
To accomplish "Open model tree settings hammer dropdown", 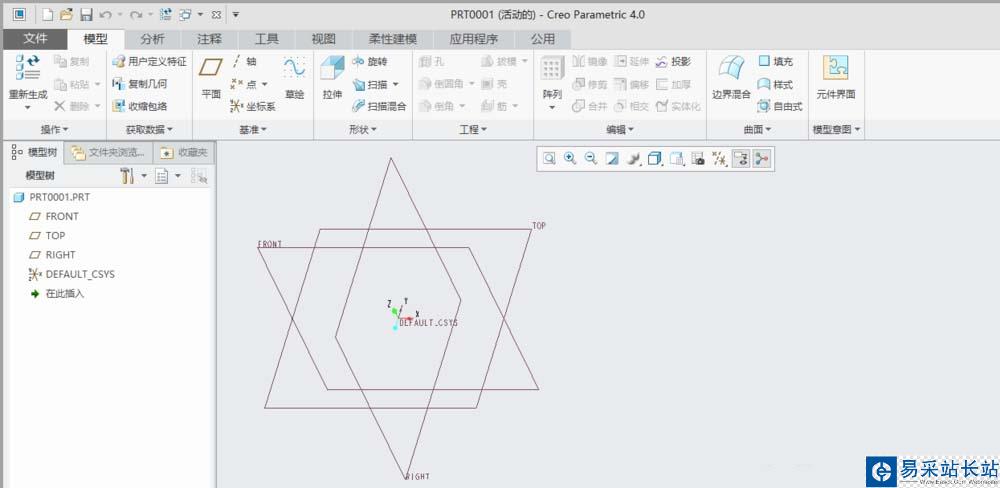I will [x=143, y=176].
